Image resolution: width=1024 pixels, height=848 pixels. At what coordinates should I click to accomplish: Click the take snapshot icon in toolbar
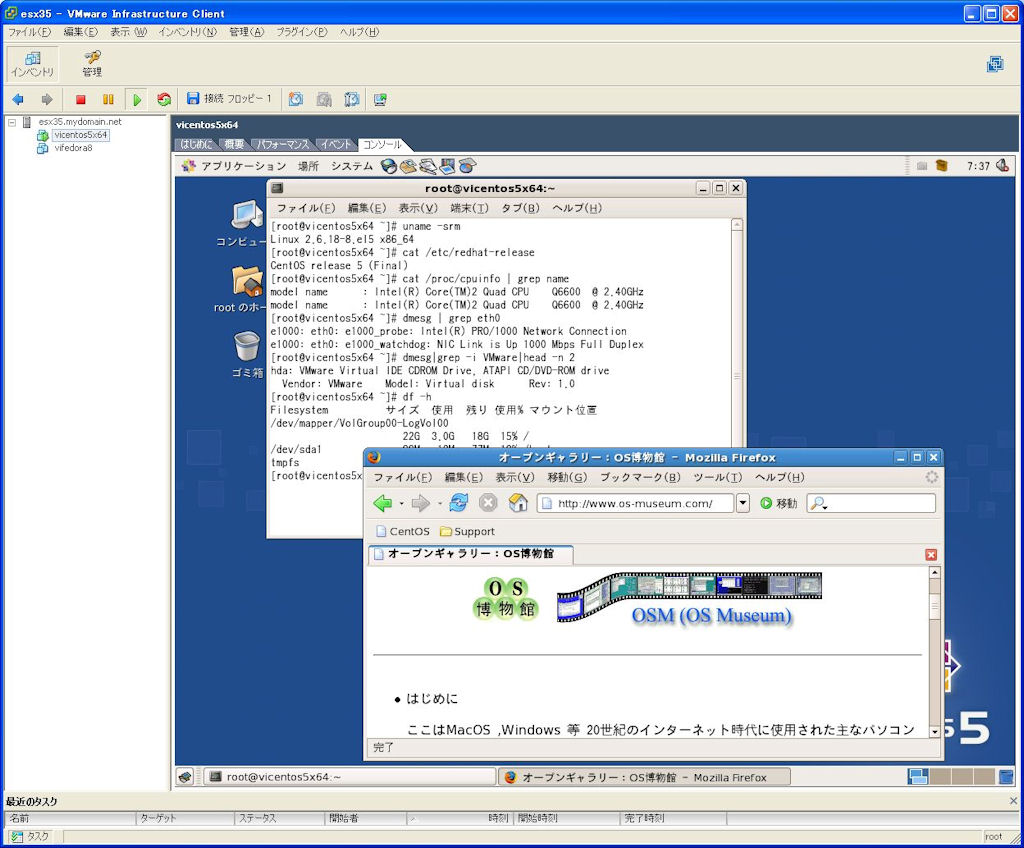296,99
